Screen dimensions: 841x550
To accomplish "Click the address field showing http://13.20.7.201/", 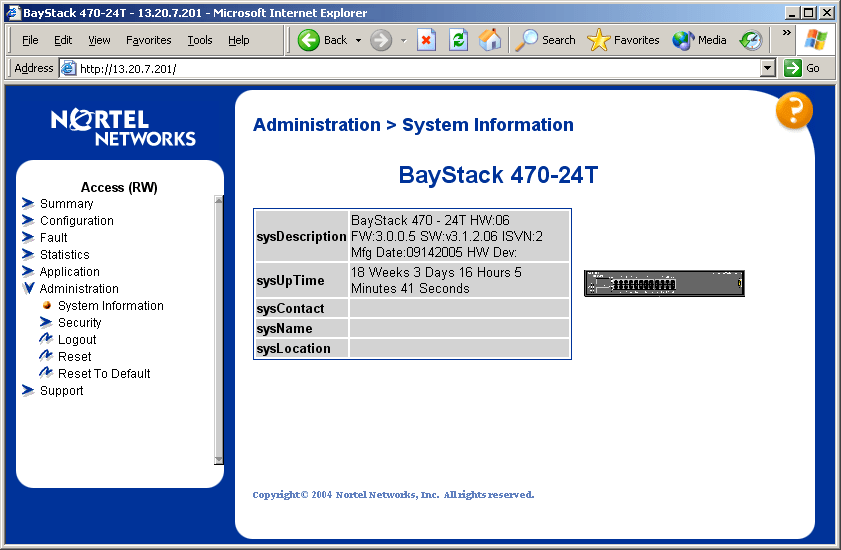I will [x=418, y=69].
